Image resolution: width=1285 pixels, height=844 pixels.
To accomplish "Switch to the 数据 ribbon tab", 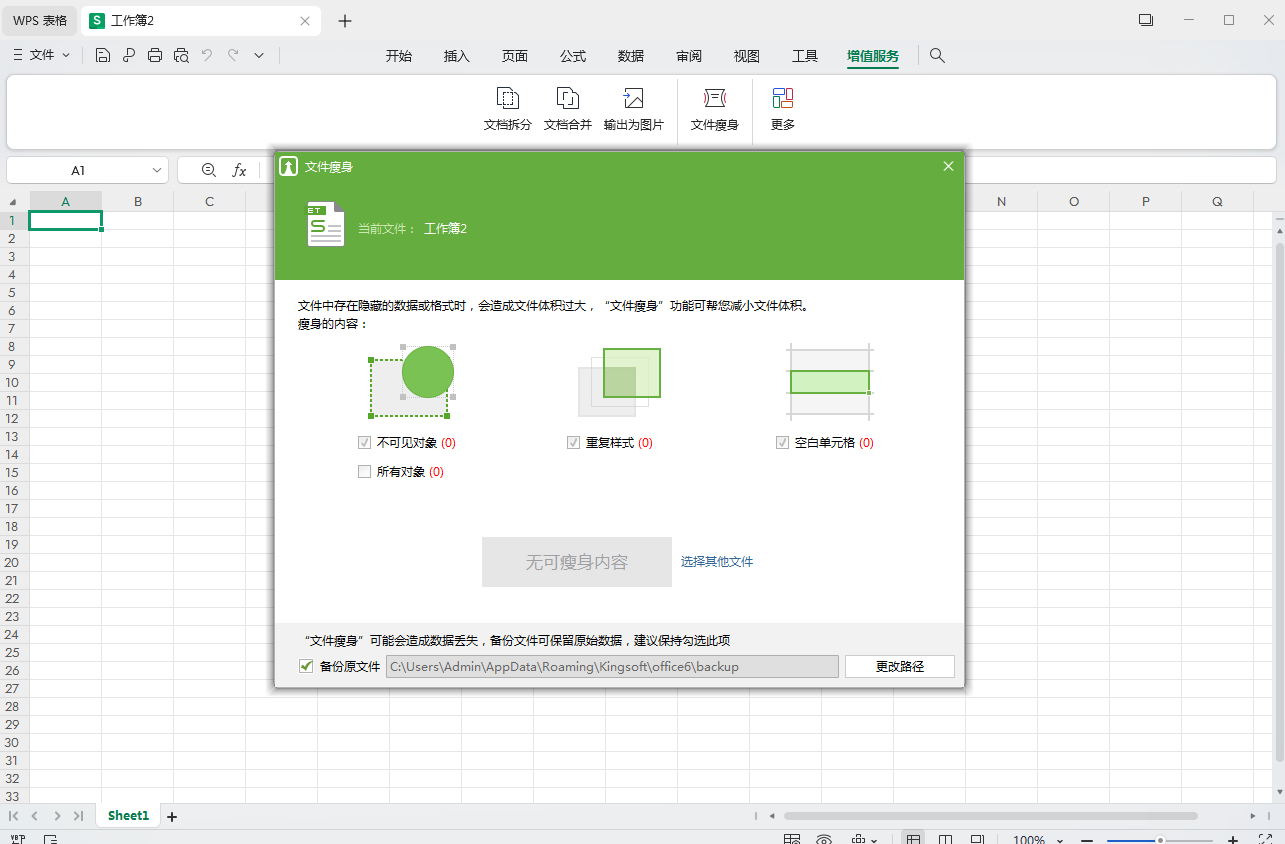I will [631, 56].
